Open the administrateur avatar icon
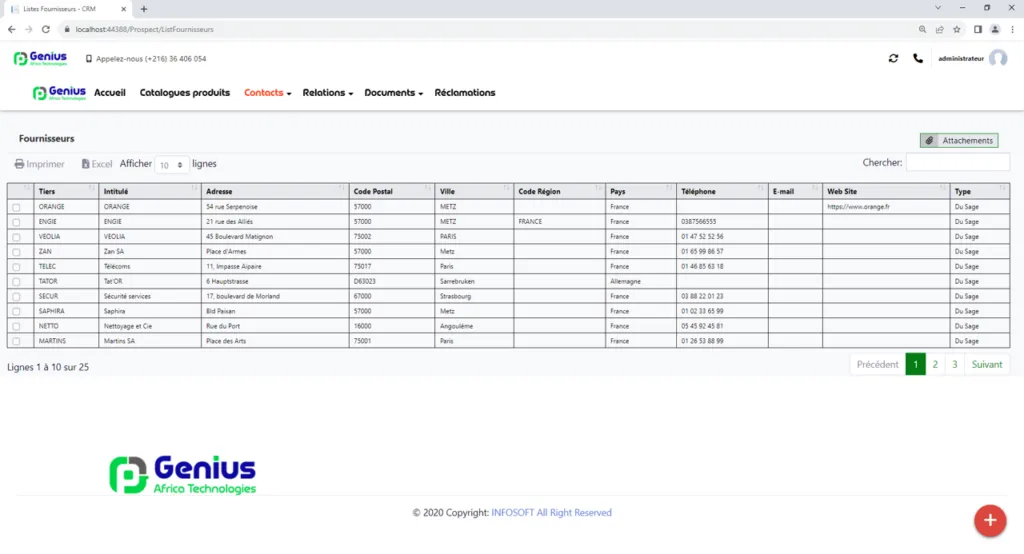Viewport: 1024px width, 554px height. 998,58
